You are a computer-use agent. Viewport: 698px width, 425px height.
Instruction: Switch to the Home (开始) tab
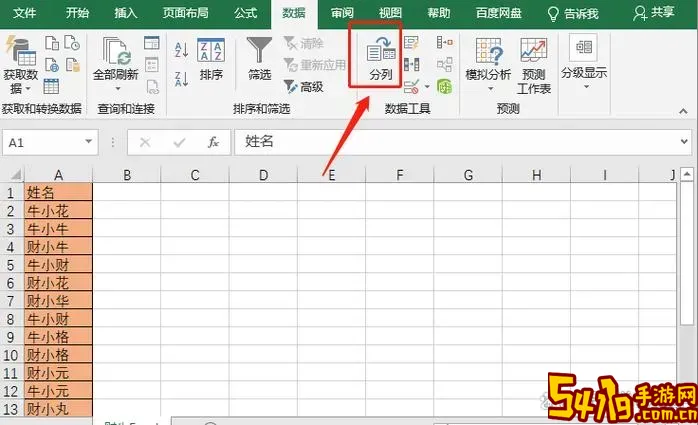[77, 13]
